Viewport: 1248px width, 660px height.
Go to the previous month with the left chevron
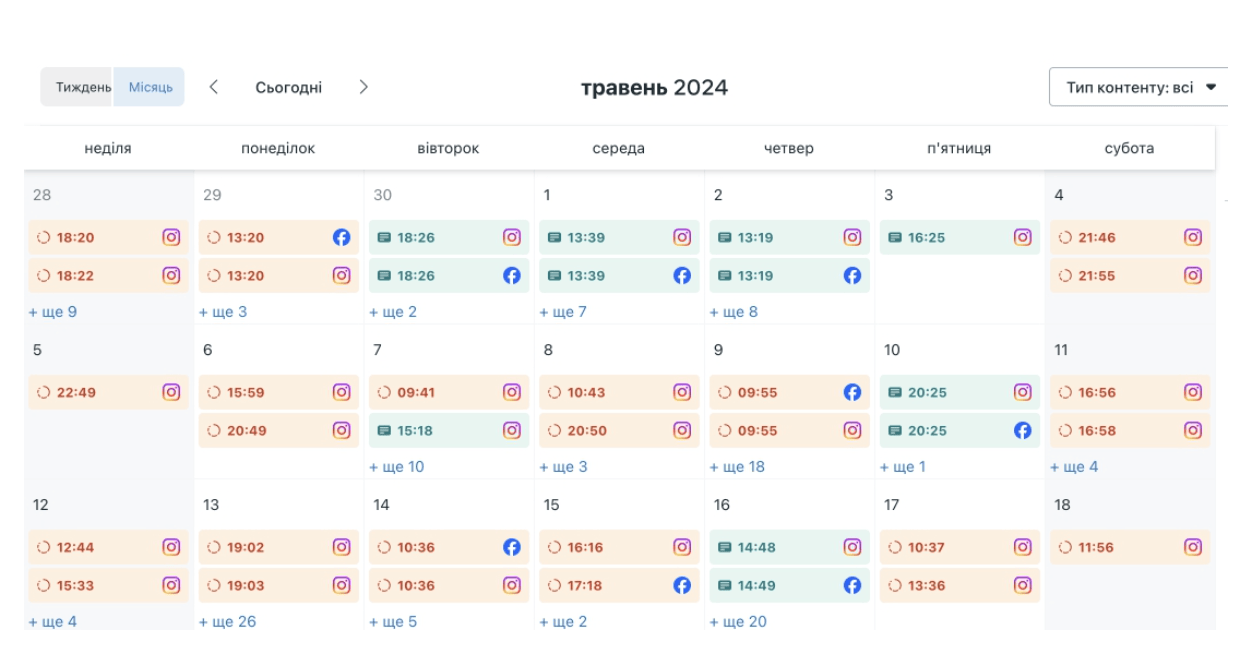coord(214,87)
